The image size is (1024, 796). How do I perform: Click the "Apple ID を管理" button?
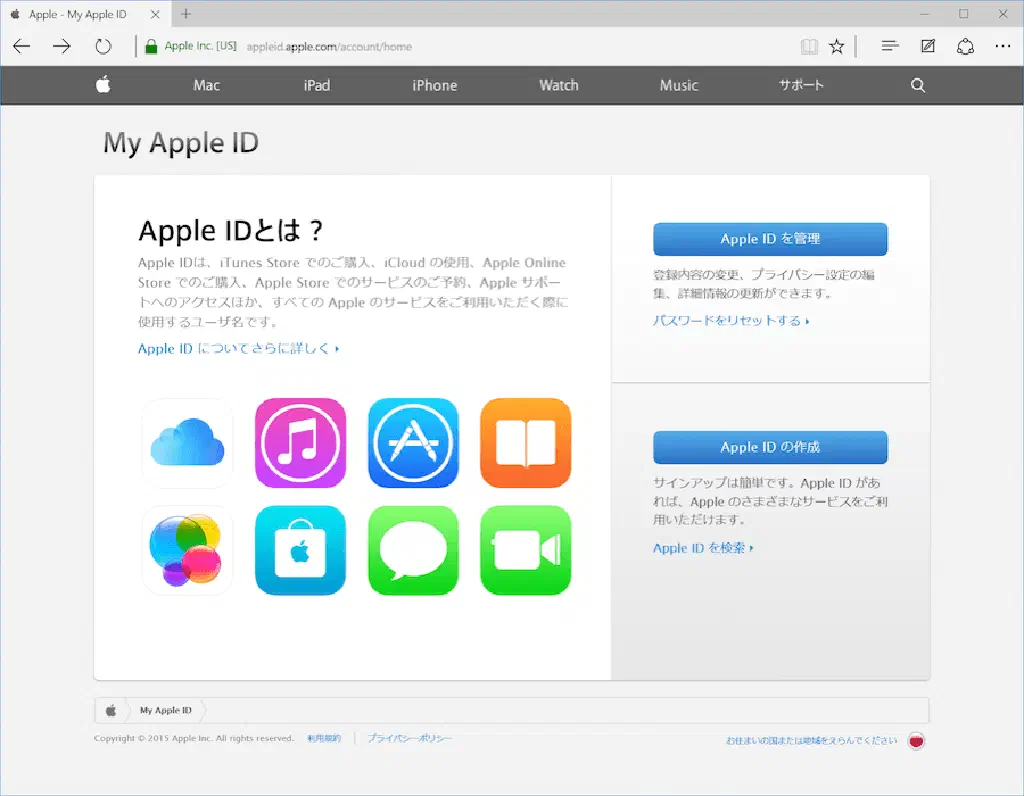click(770, 239)
